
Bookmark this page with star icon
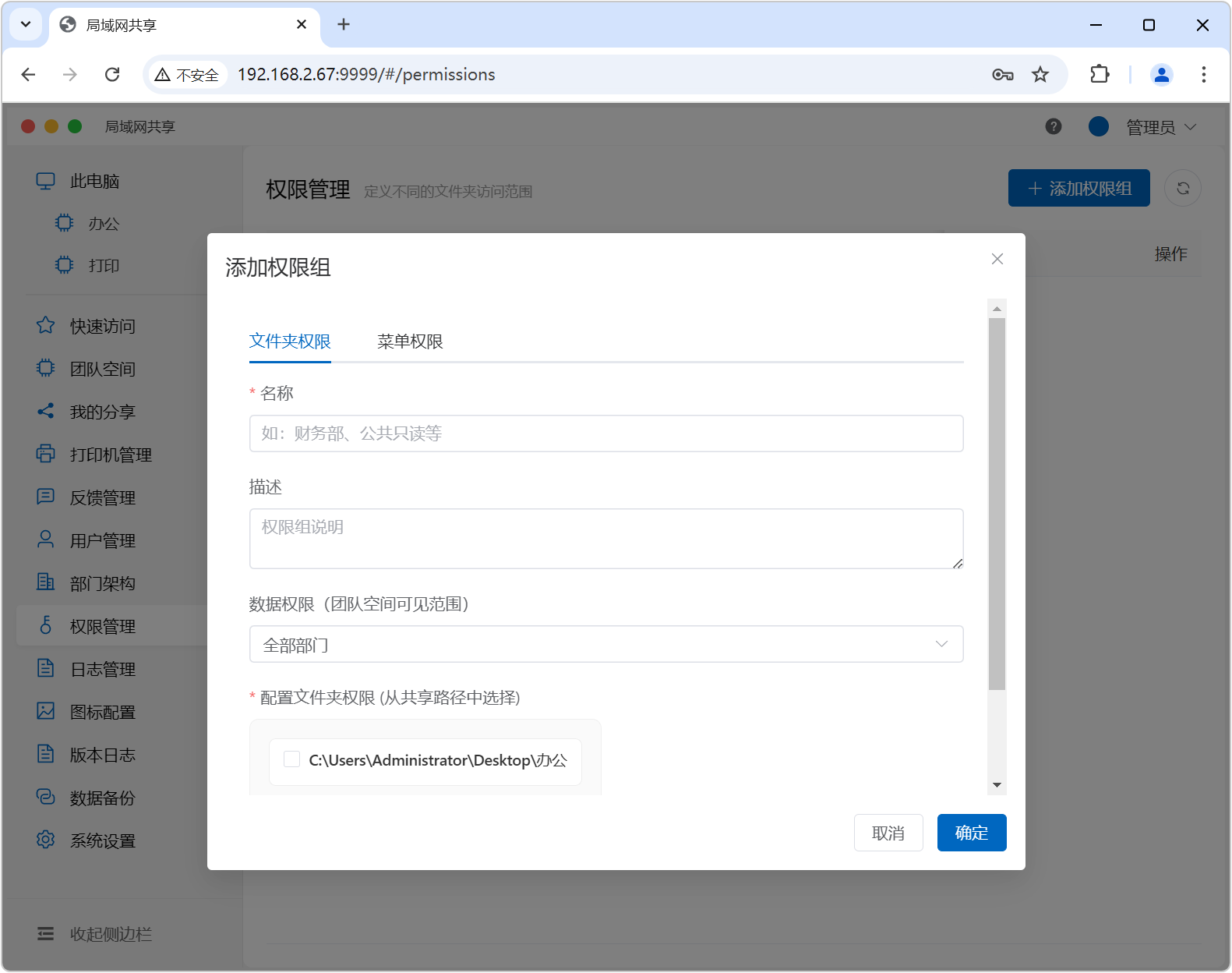tap(1040, 74)
